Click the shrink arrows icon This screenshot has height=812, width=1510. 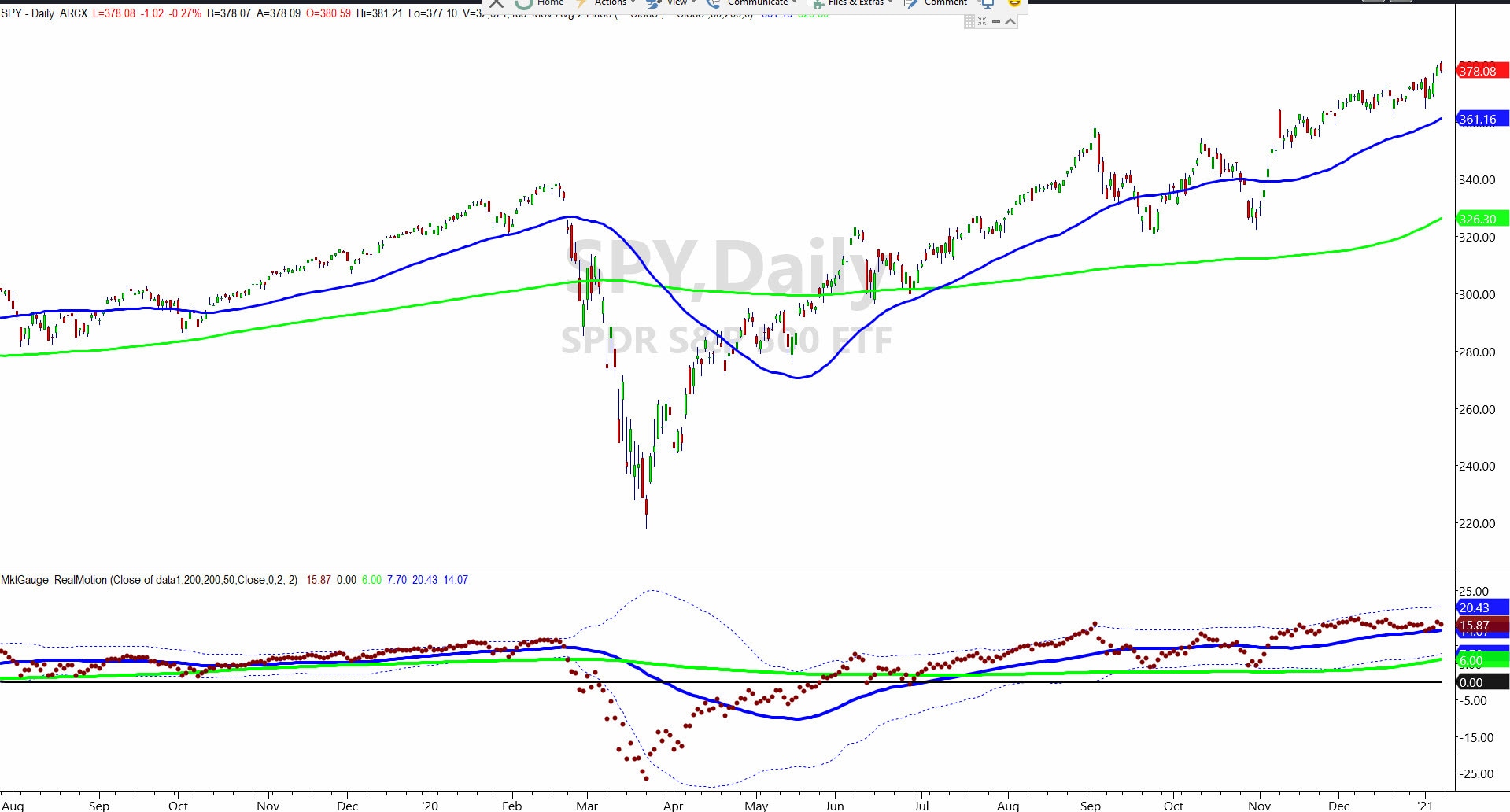(982, 21)
